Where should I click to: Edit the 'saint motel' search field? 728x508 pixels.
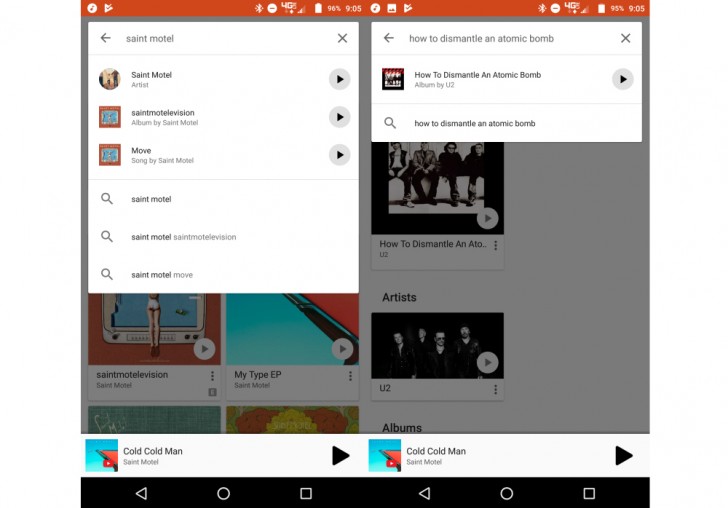(x=220, y=38)
